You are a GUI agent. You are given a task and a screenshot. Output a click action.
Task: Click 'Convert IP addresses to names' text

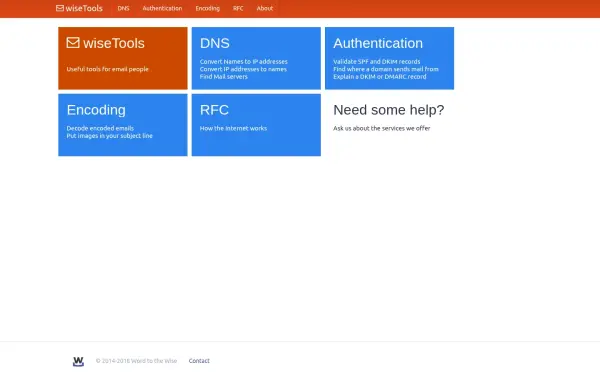click(x=243, y=69)
